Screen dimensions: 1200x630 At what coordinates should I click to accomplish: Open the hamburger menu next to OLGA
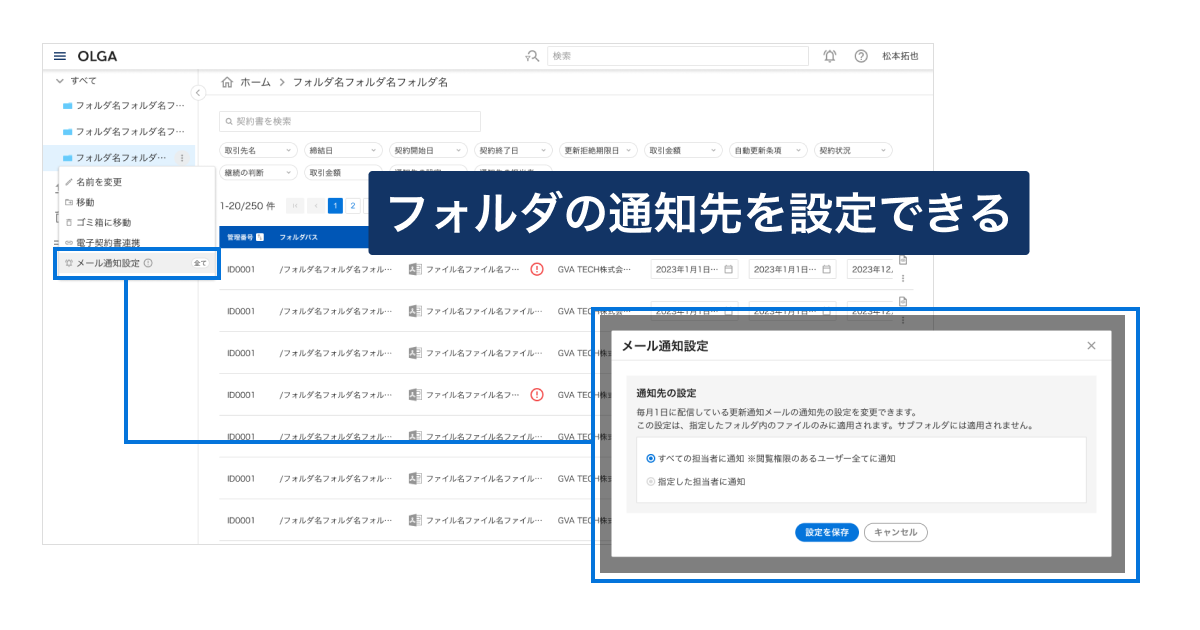60,56
